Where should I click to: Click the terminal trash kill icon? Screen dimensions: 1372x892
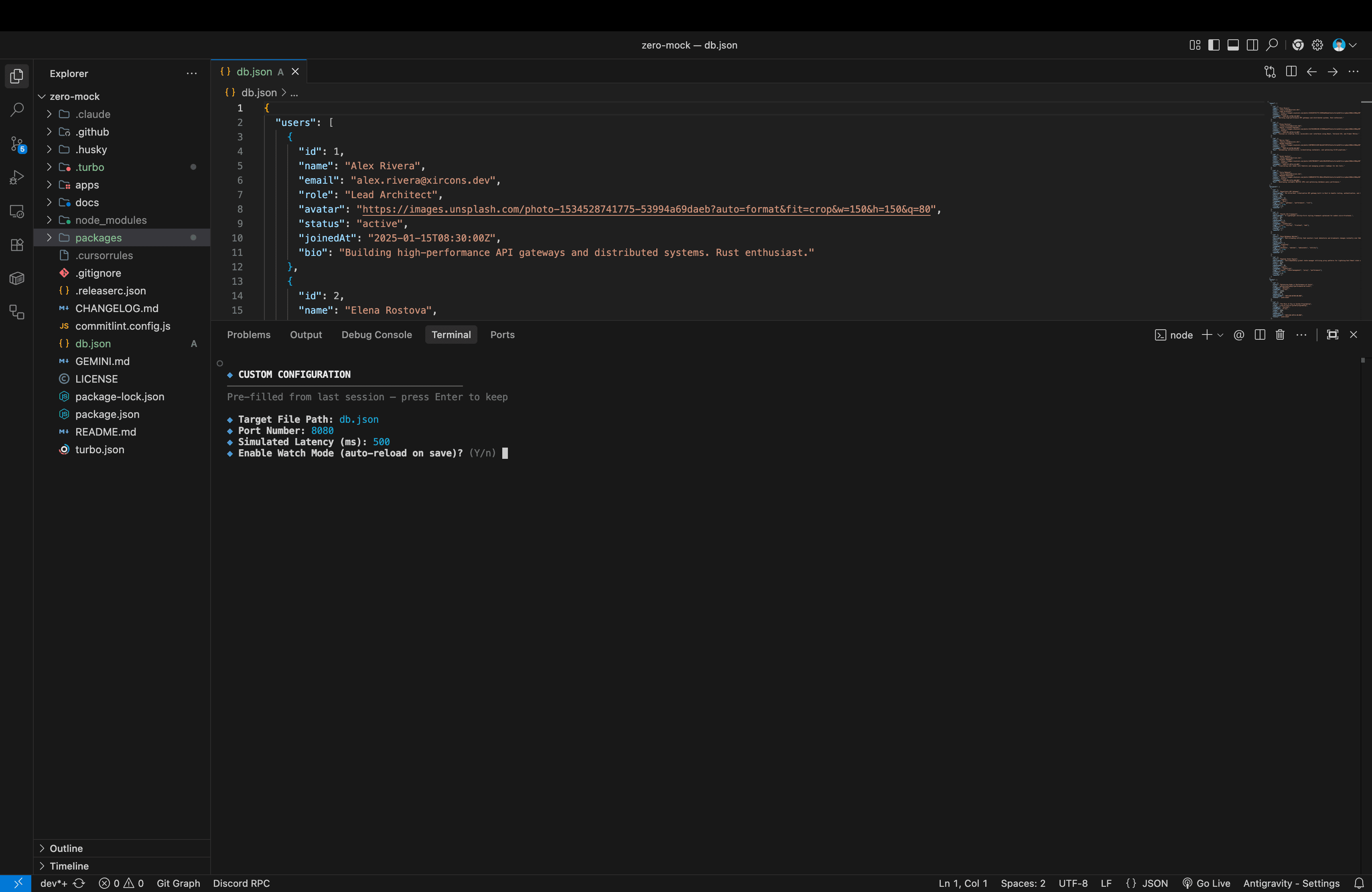pos(1280,335)
